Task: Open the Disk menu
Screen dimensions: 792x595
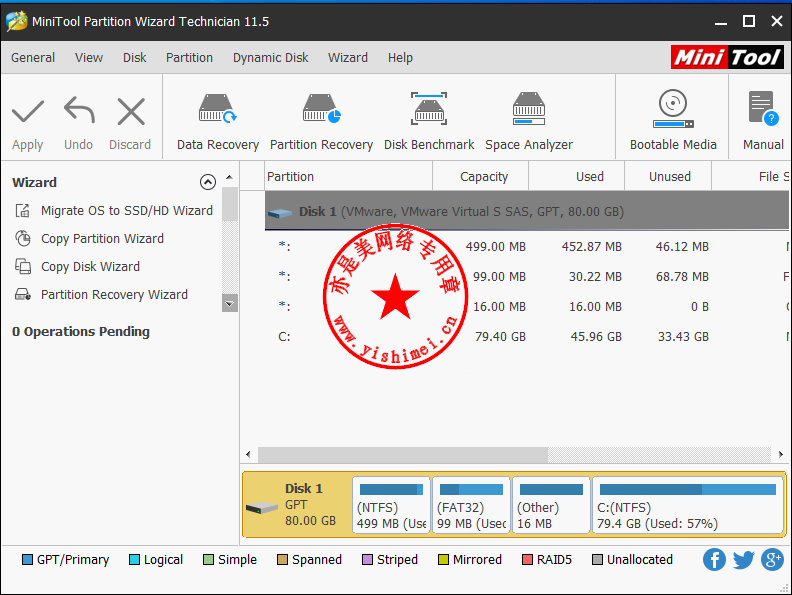Action: click(x=134, y=58)
